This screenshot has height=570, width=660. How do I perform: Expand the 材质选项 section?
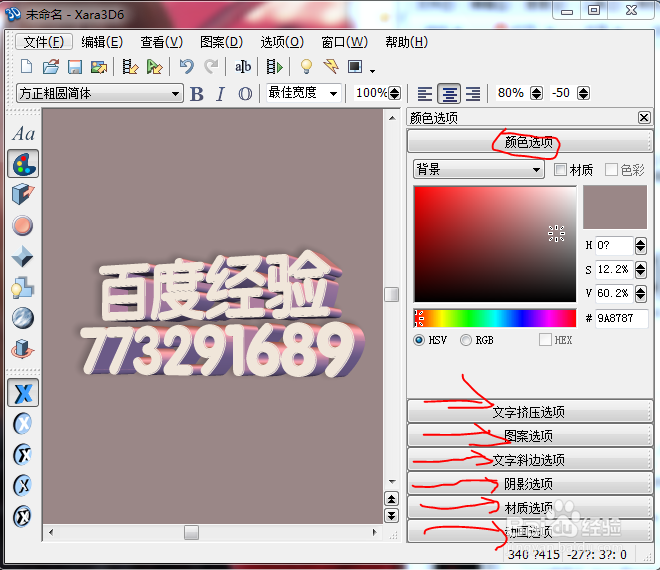pos(530,508)
